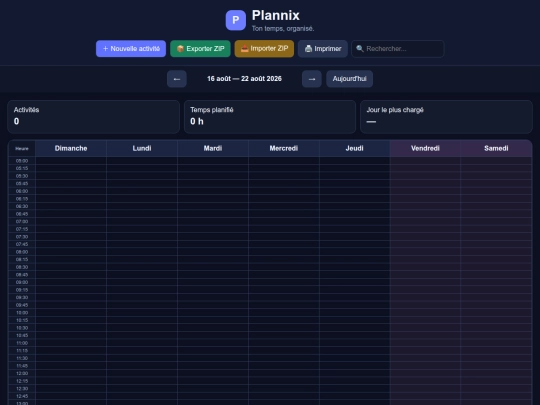Click the Temps planifié stat card
Viewport: 540px width, 405px height.
coord(270,117)
